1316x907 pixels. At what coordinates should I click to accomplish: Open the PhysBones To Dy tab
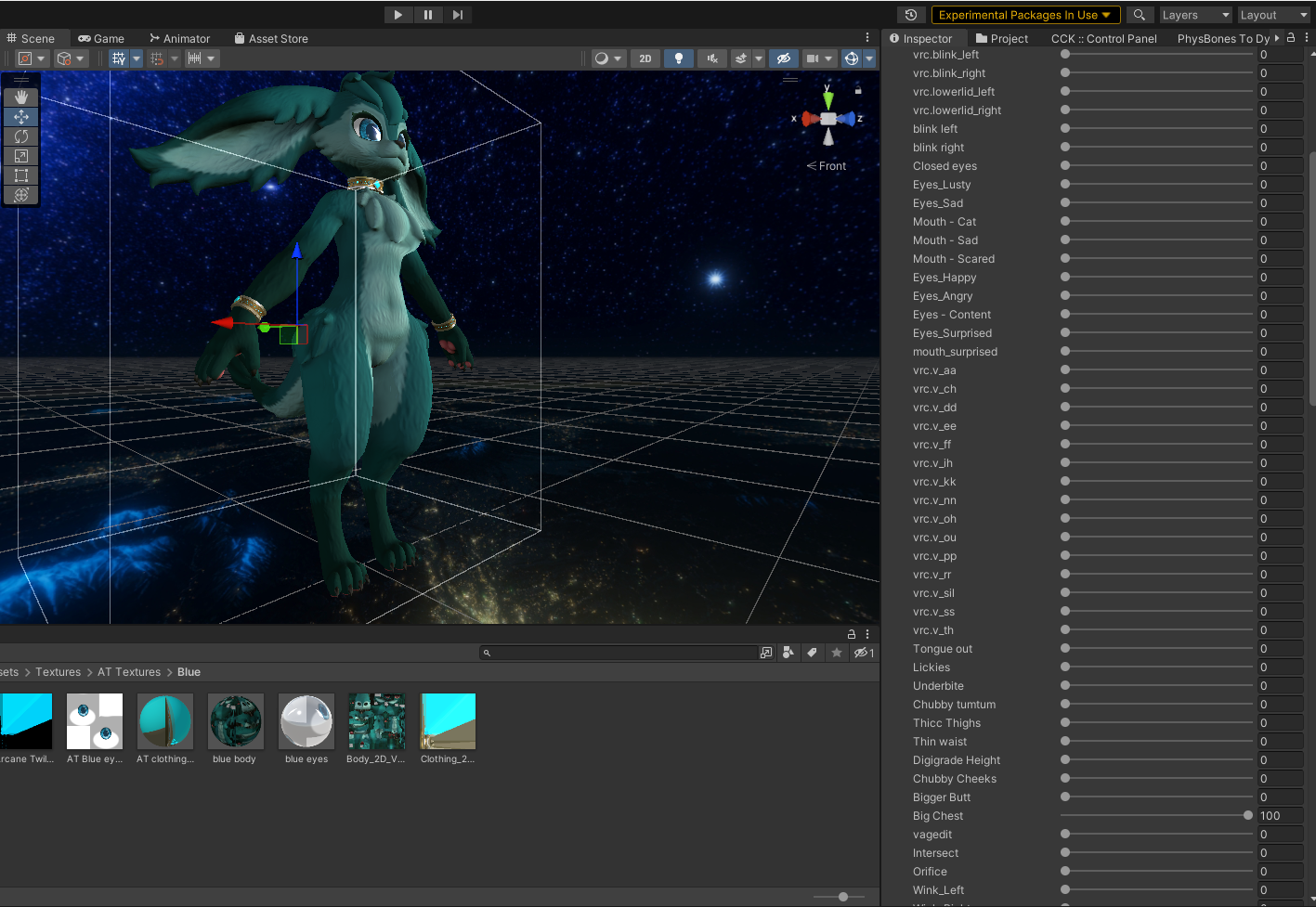pyautogui.click(x=1222, y=38)
